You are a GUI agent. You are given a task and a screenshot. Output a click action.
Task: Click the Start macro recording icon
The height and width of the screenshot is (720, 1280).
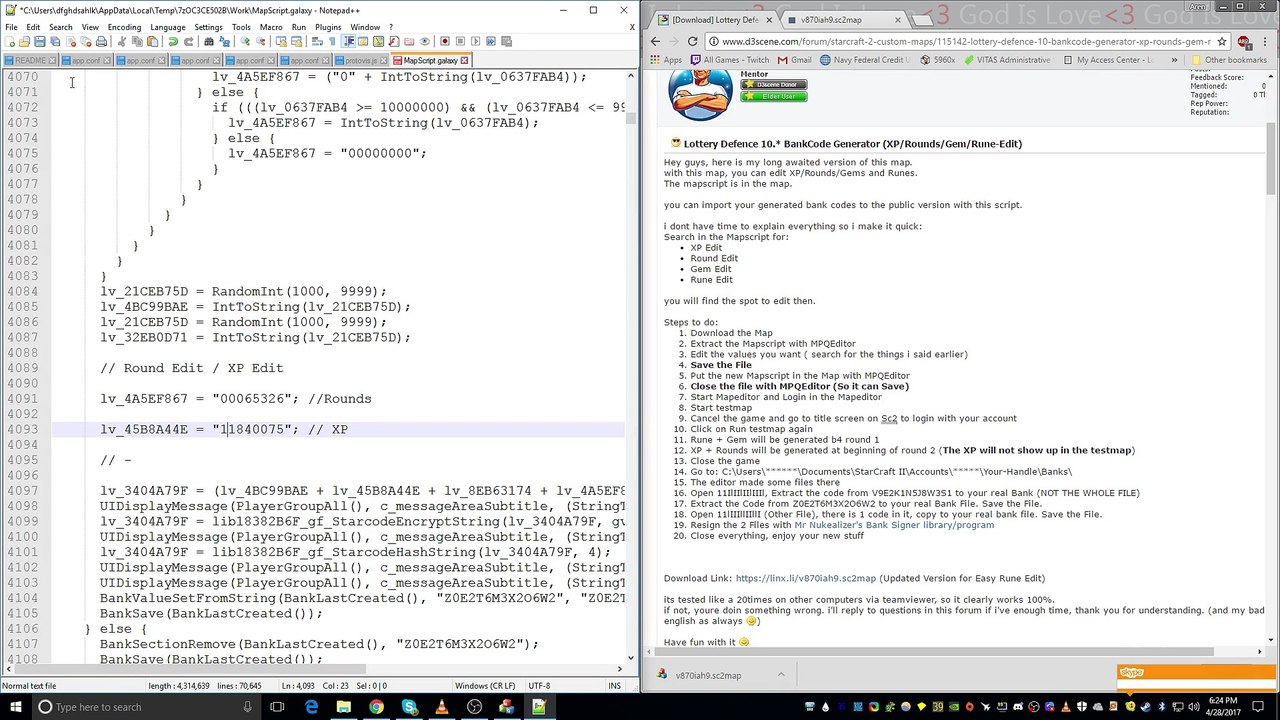click(x=444, y=41)
